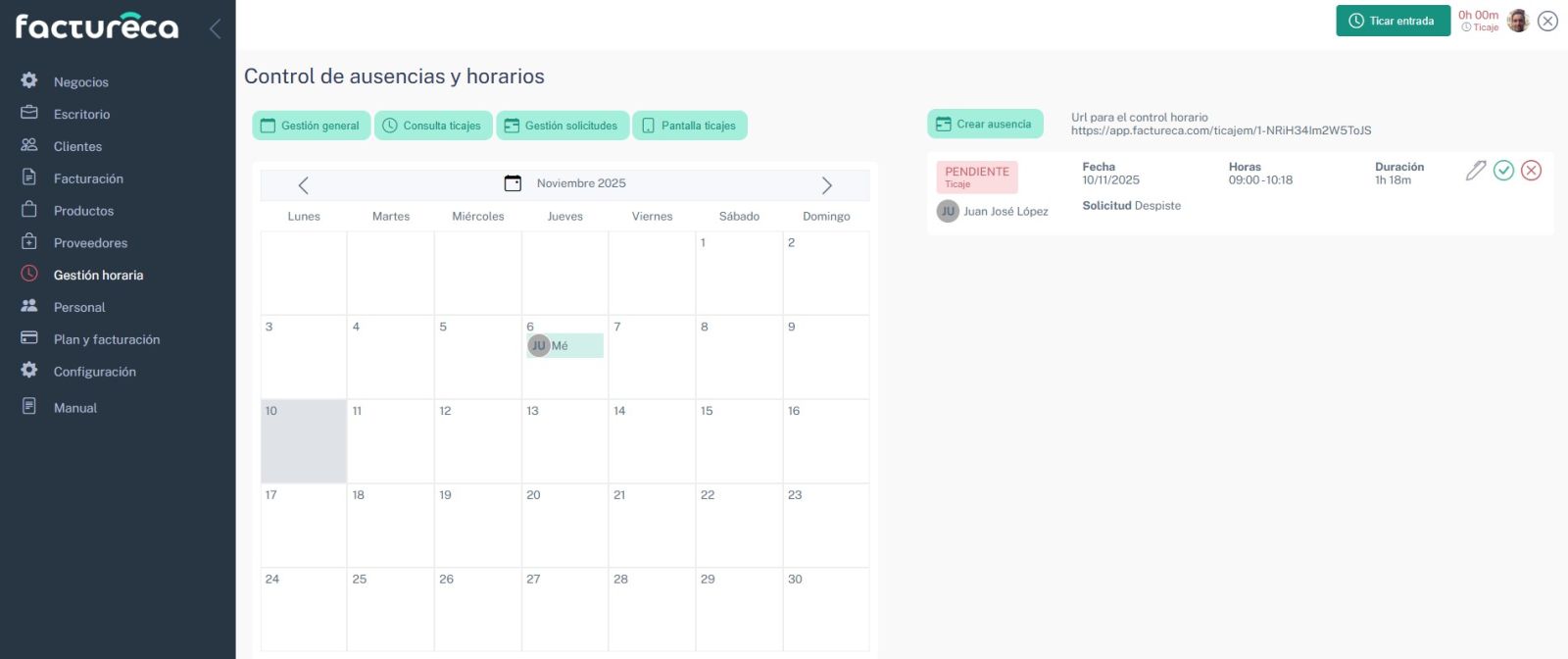Image resolution: width=1568 pixels, height=659 pixels.
Task: Open the user profile avatar
Action: click(1517, 21)
